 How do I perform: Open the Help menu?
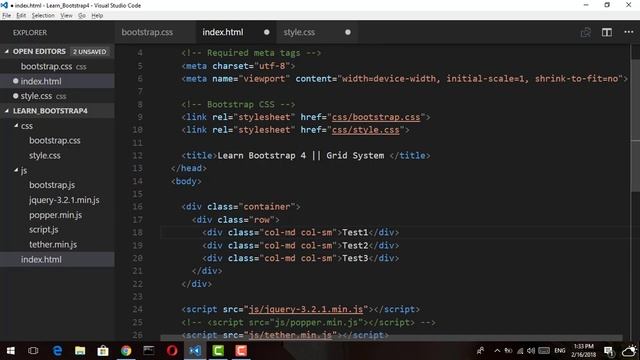click(x=97, y=16)
